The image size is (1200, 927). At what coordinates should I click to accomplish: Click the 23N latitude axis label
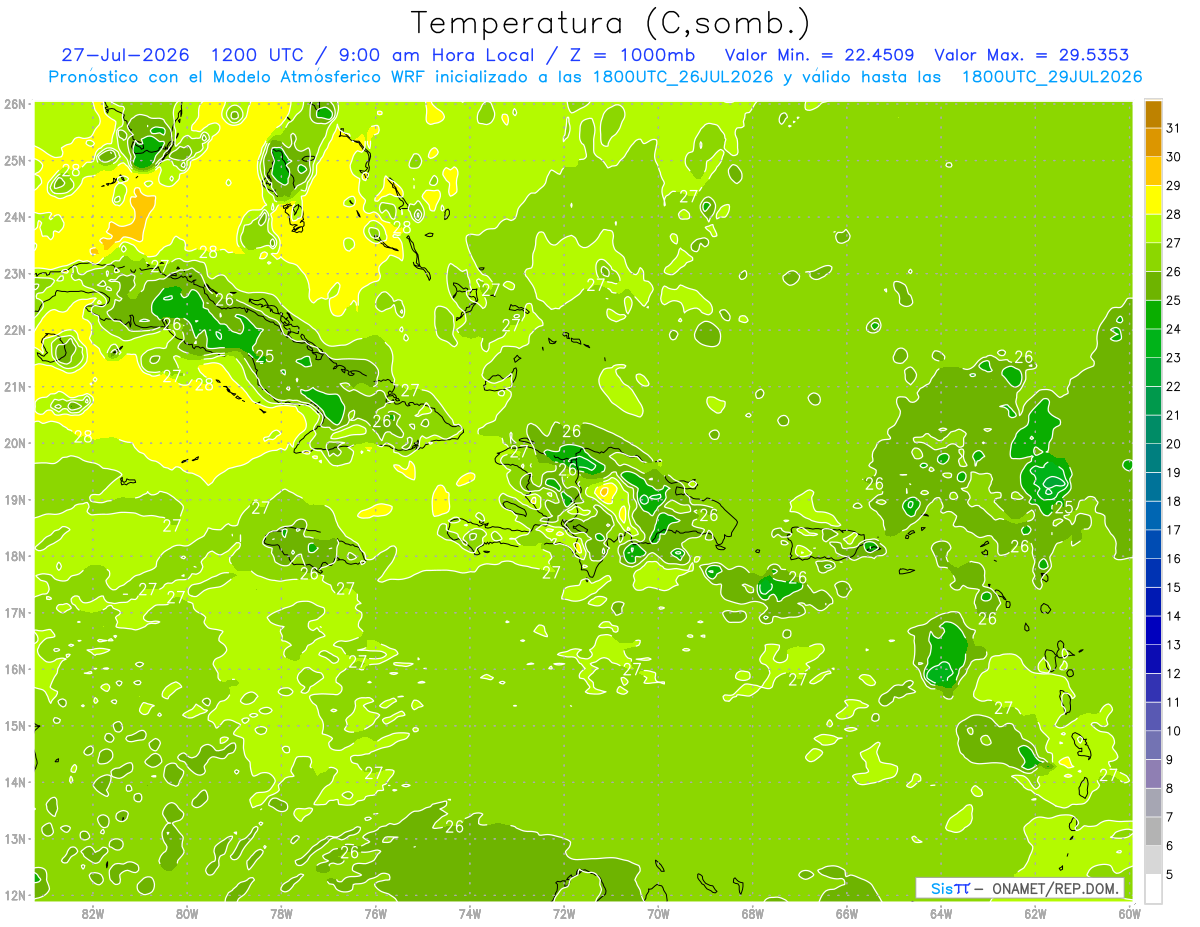(x=15, y=274)
